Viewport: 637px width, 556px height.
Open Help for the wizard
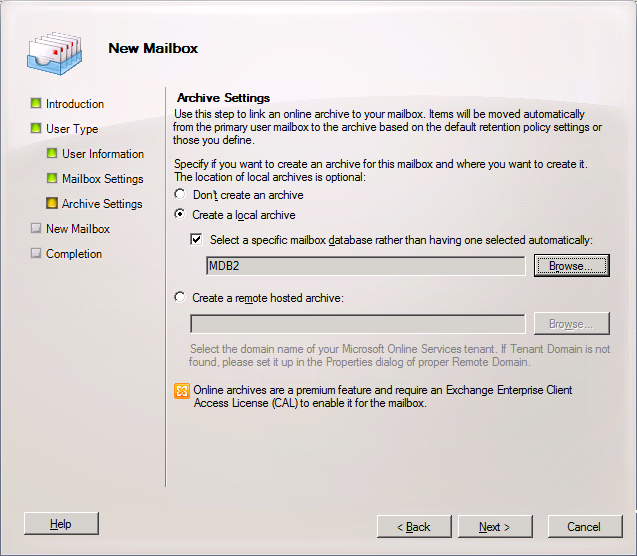61,524
